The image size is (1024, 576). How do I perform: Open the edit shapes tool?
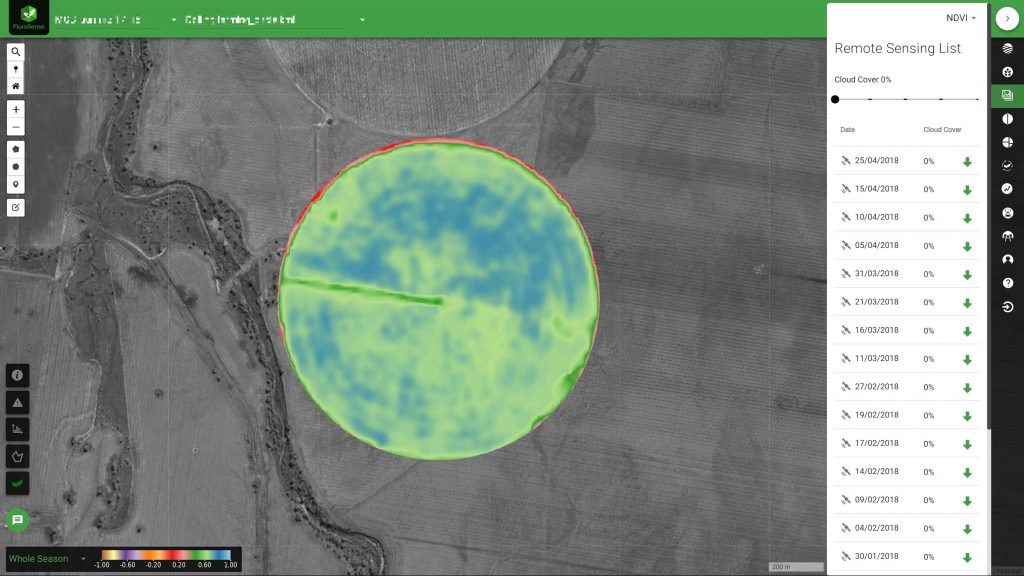point(16,208)
